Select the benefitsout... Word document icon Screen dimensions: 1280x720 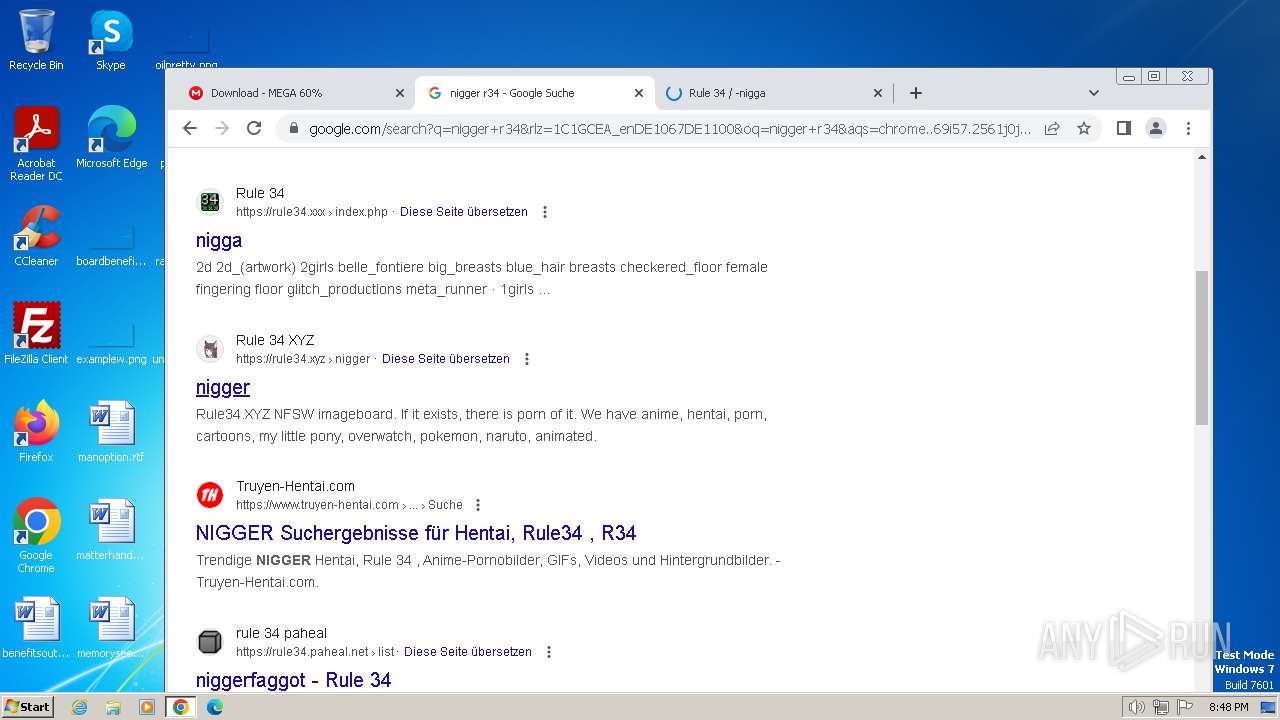pyautogui.click(x=36, y=627)
